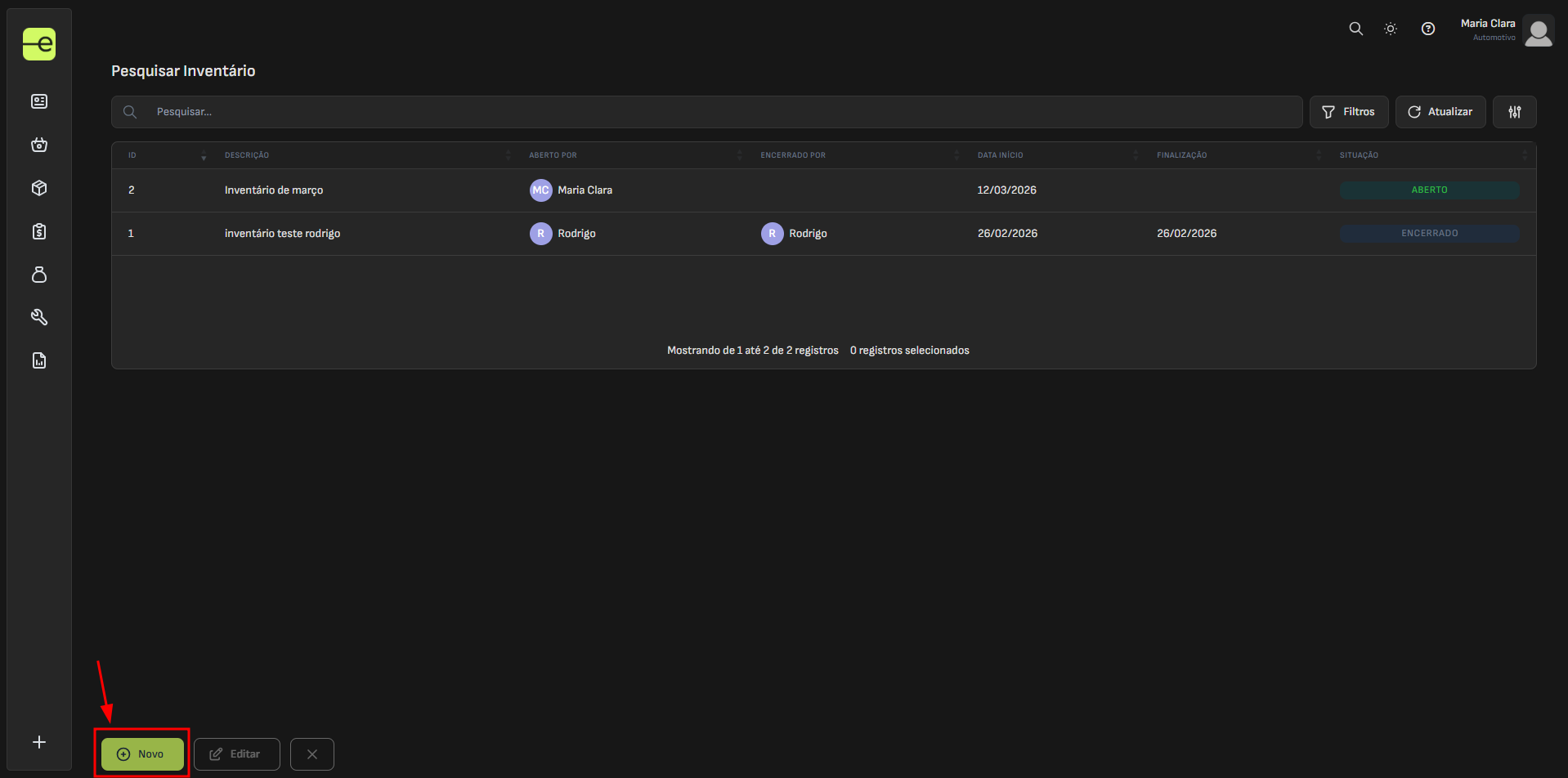Open the help question mark icon
The image size is (1568, 778).
[x=1427, y=29]
